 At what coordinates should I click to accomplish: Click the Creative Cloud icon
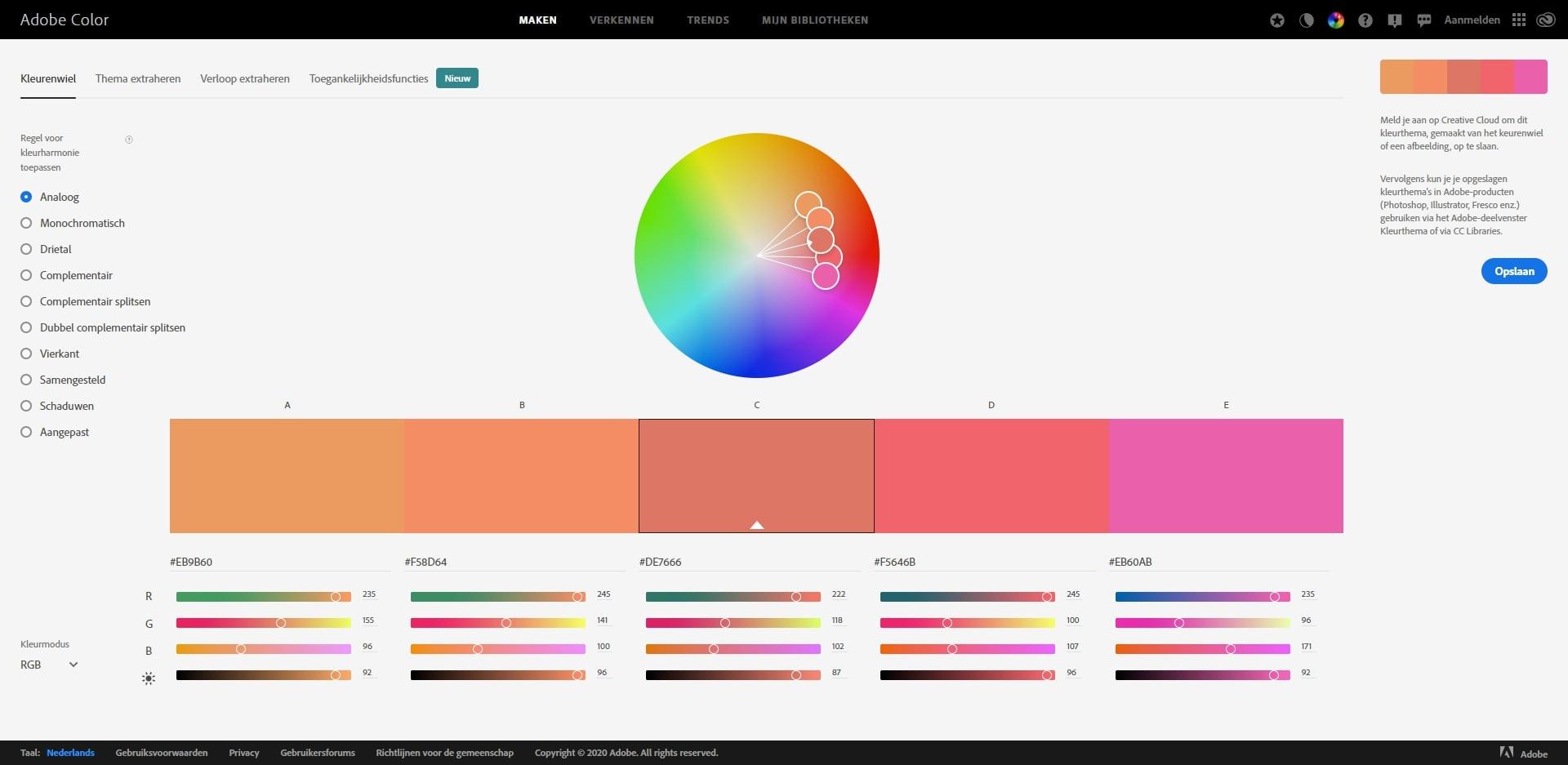point(1546,20)
